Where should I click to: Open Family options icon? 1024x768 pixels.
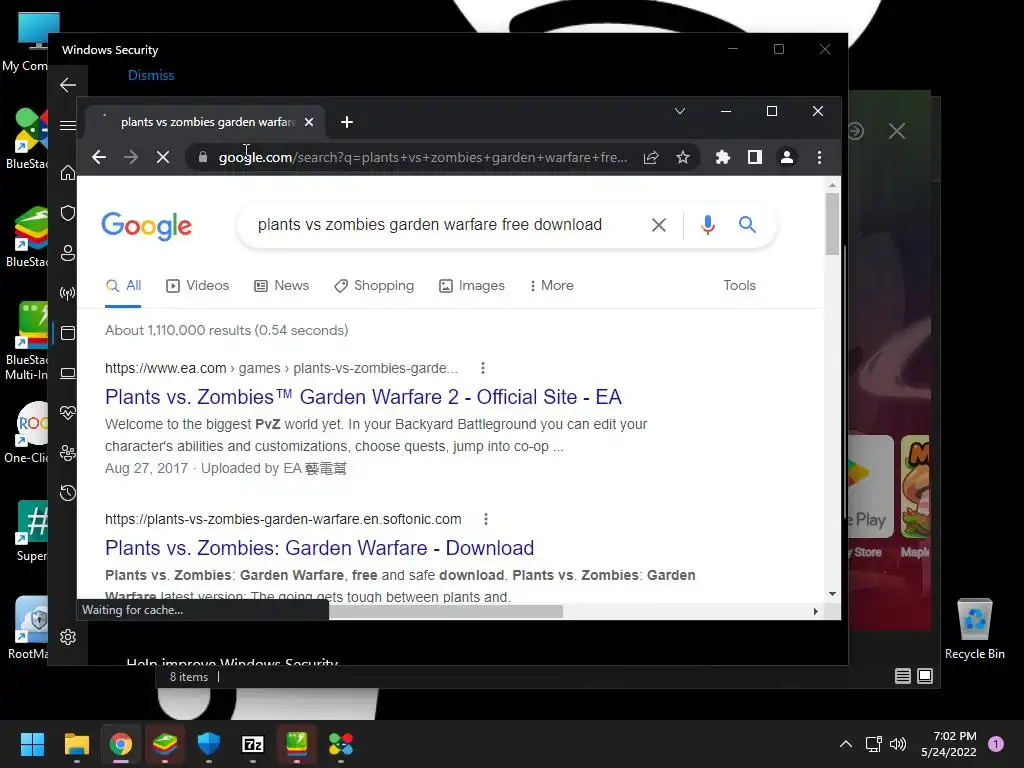tap(68, 453)
